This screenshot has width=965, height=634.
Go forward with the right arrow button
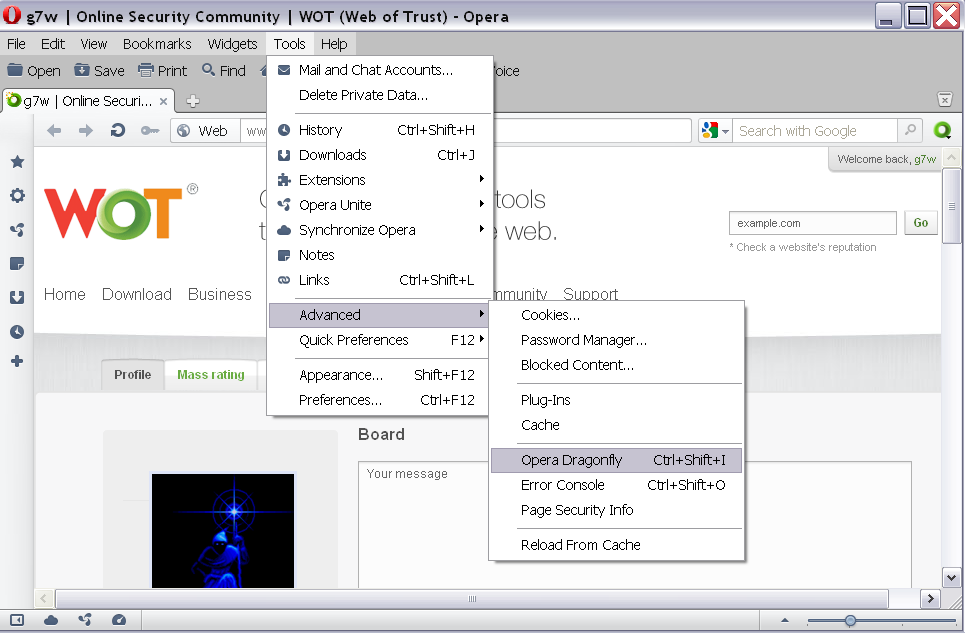[86, 130]
